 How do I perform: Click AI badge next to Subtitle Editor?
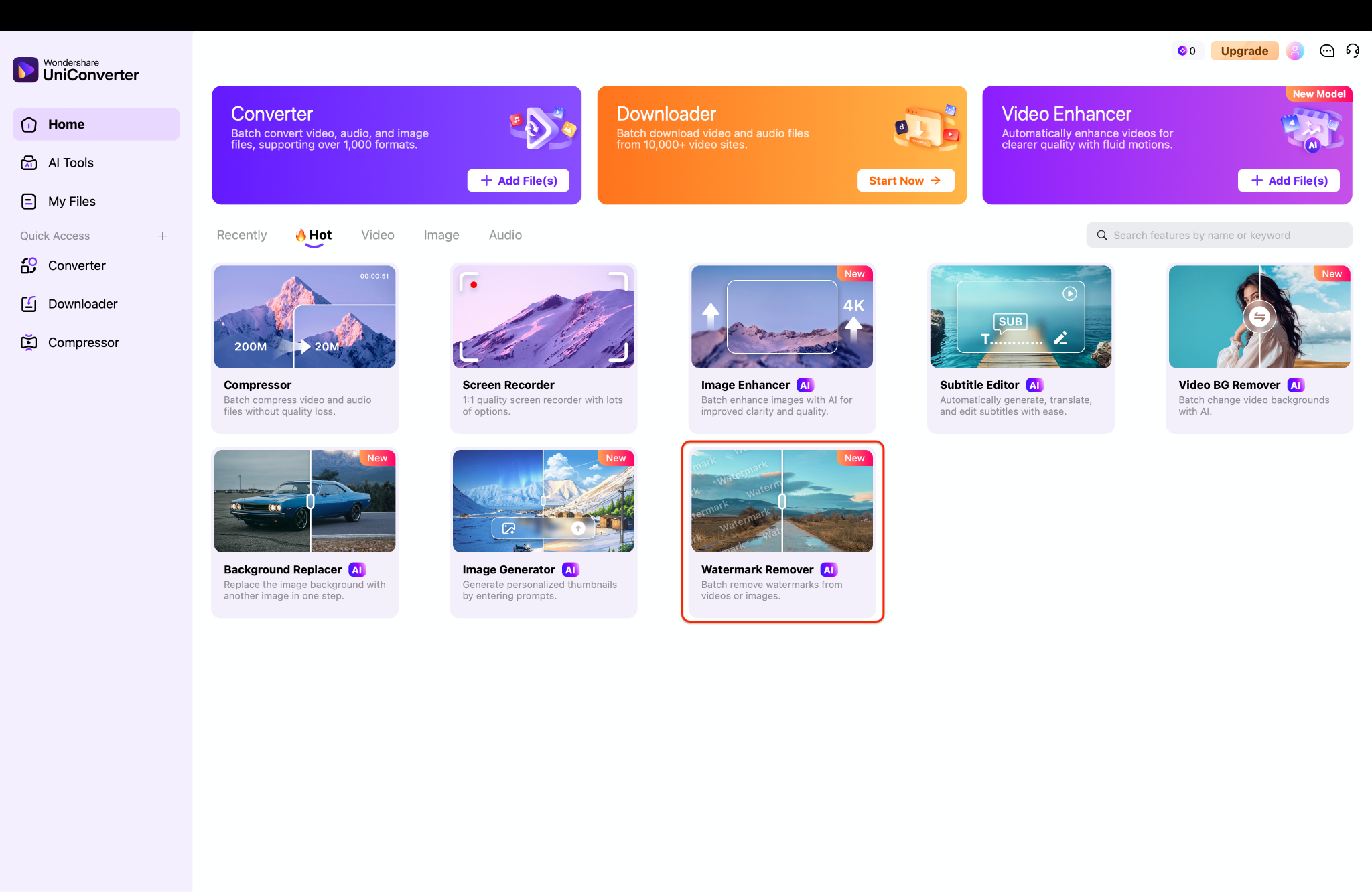click(x=1034, y=385)
